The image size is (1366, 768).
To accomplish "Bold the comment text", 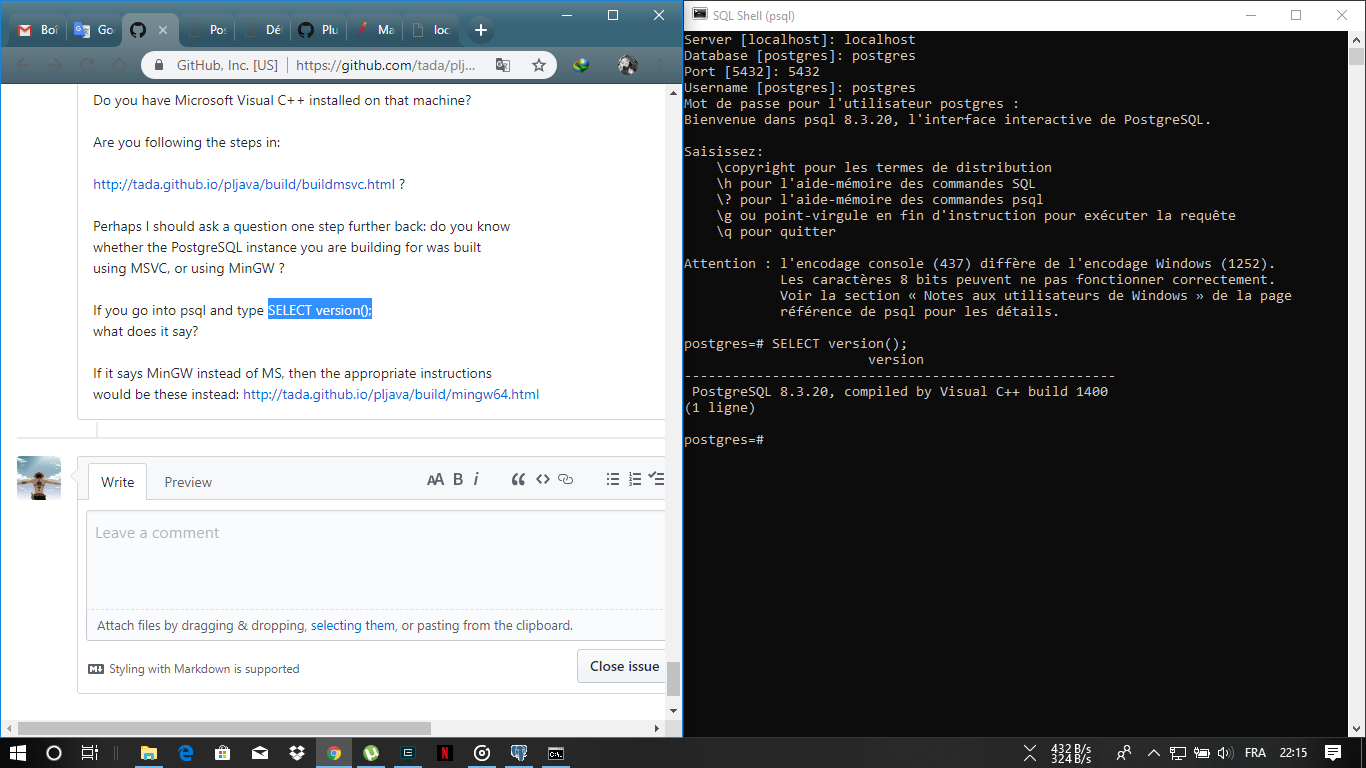I will 457,479.
